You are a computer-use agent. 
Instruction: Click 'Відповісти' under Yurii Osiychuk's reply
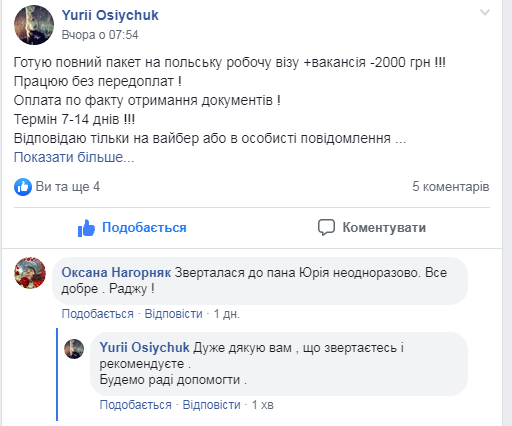click(x=211, y=405)
